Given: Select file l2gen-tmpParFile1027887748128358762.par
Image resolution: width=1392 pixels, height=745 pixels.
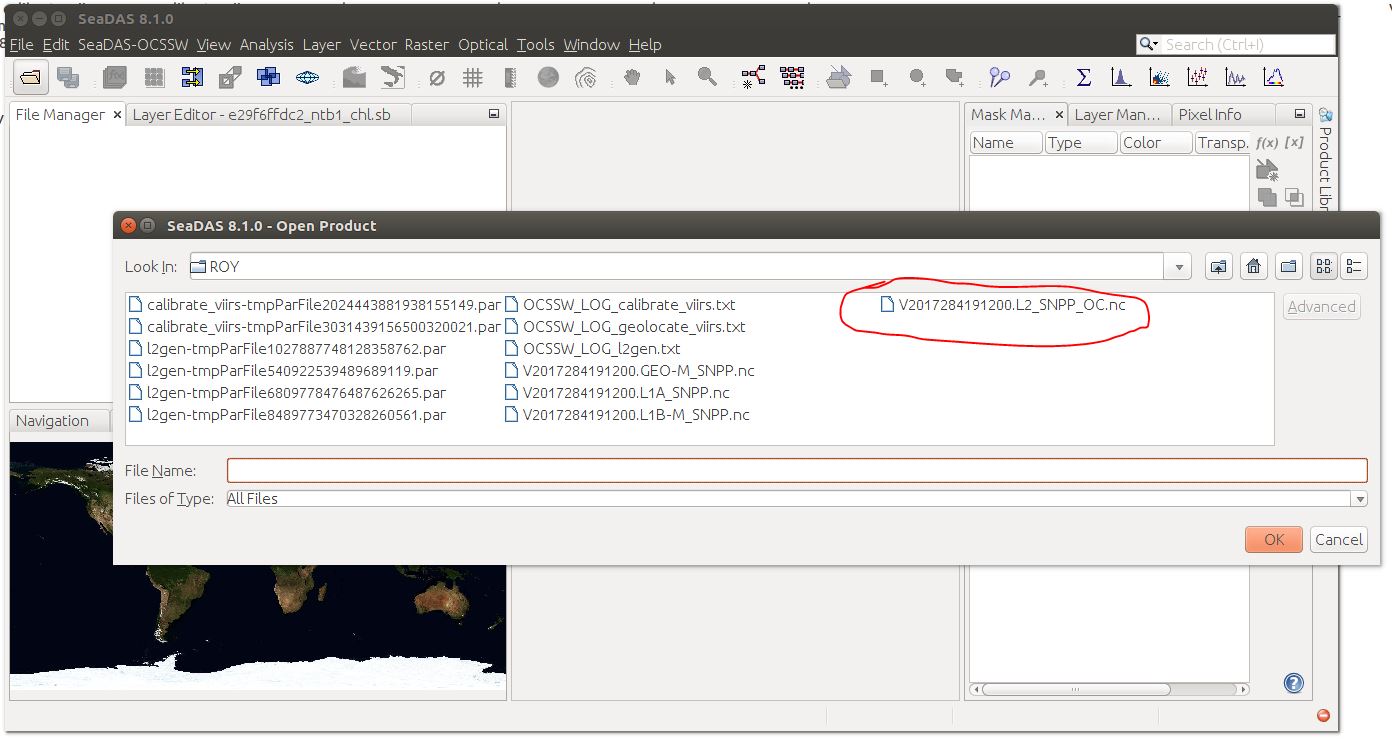Looking at the screenshot, I should coord(288,349).
